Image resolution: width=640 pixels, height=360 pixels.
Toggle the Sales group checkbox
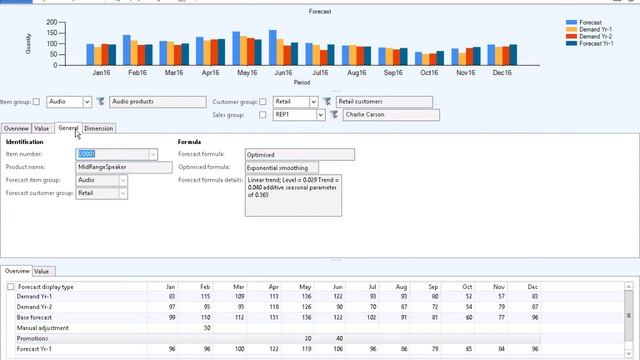[x=263, y=115]
